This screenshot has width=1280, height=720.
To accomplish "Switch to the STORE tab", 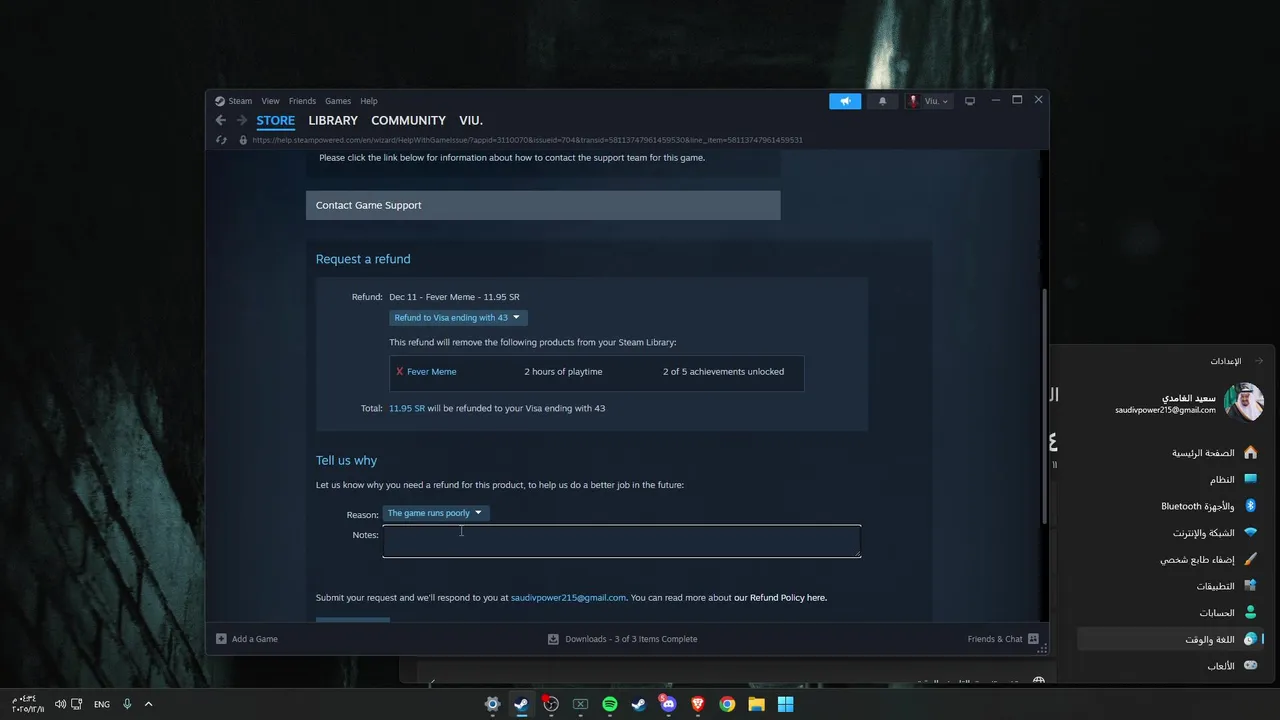I will click(x=275, y=120).
